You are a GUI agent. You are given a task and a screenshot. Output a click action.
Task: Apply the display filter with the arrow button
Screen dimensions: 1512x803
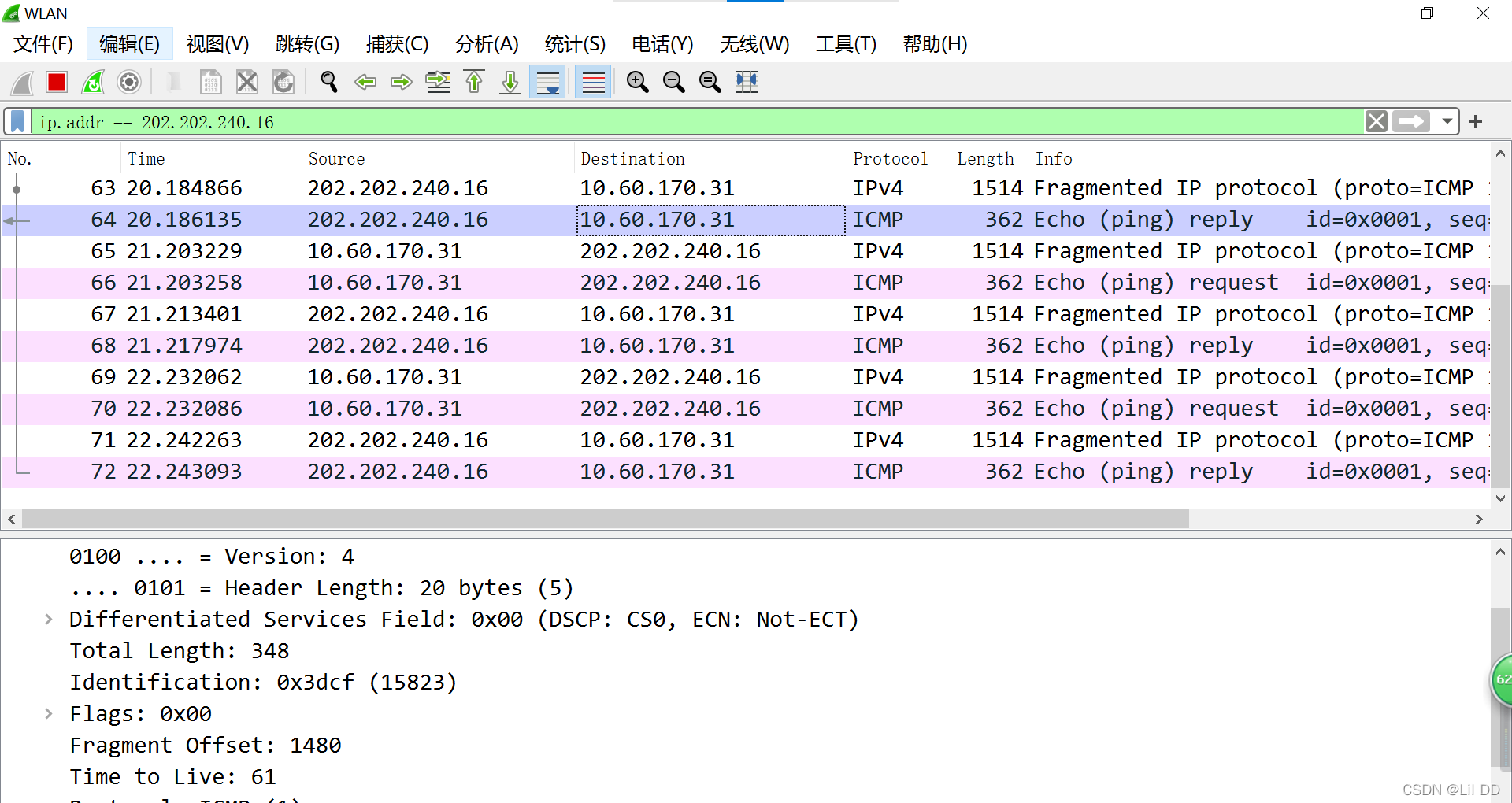pyautogui.click(x=1411, y=122)
